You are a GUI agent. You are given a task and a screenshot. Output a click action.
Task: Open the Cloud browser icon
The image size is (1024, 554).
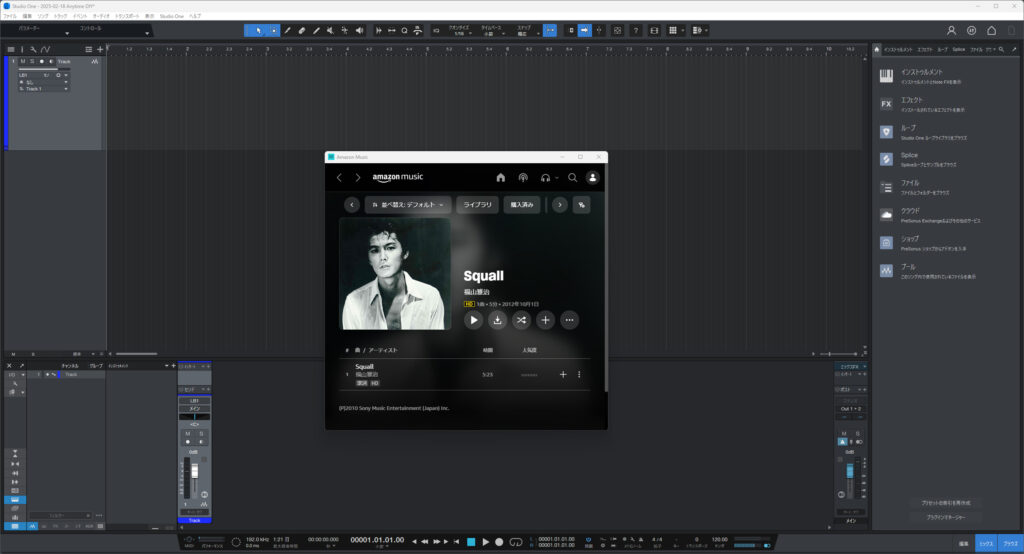click(886, 214)
